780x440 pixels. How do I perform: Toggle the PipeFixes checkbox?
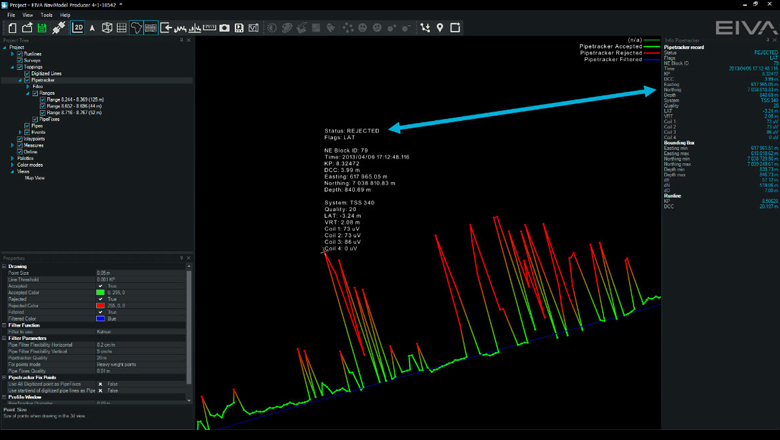tap(35, 119)
